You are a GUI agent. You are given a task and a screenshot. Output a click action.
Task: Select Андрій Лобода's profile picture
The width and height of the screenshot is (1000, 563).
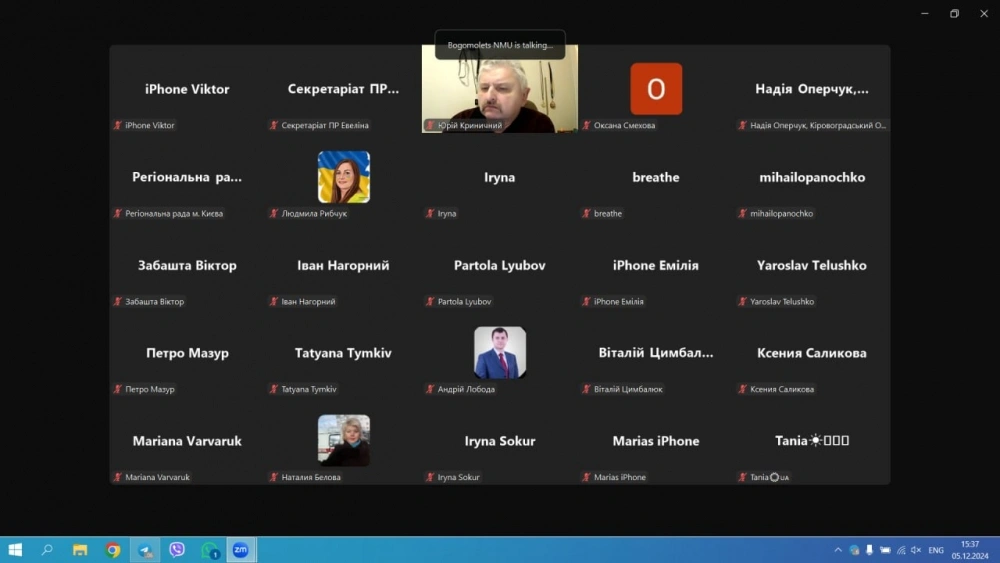(x=500, y=353)
